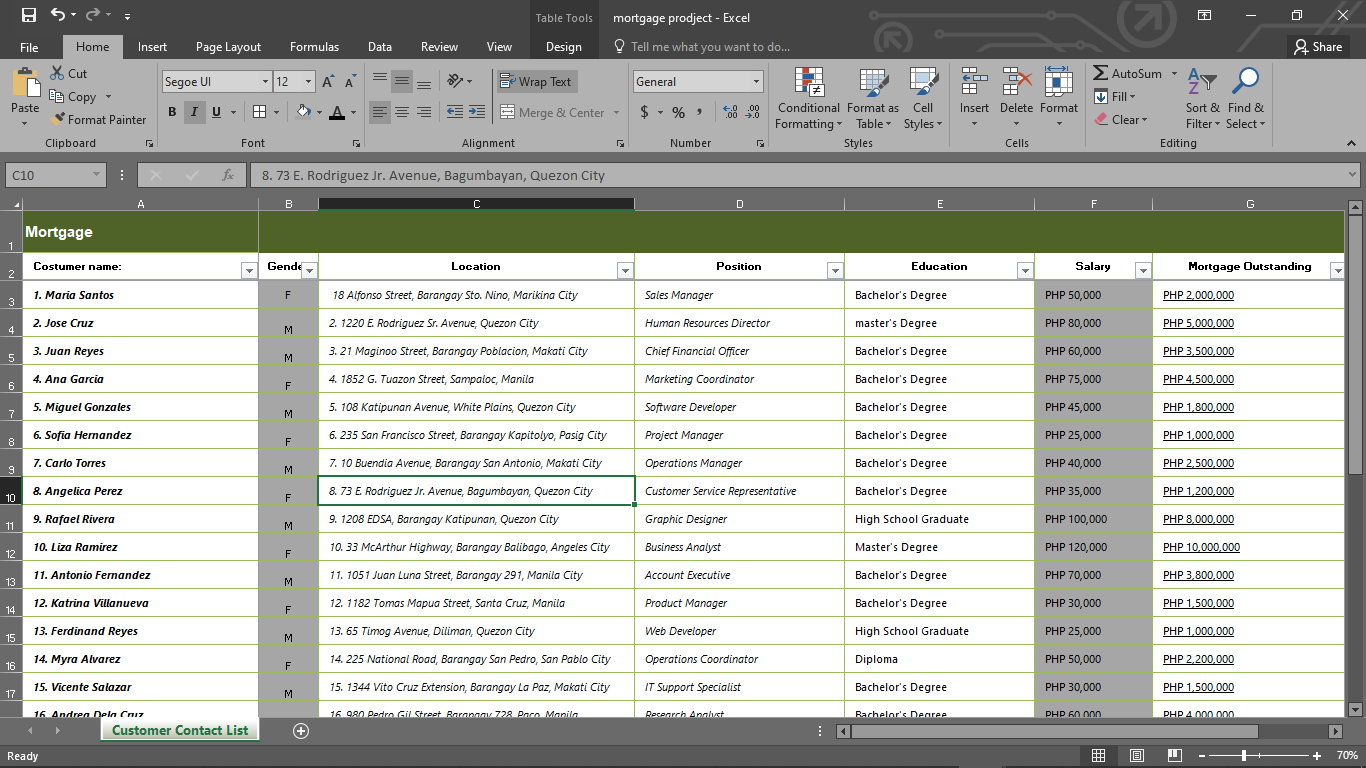The image size is (1366, 768).
Task: Switch to the Page Layout tab
Action: point(228,47)
